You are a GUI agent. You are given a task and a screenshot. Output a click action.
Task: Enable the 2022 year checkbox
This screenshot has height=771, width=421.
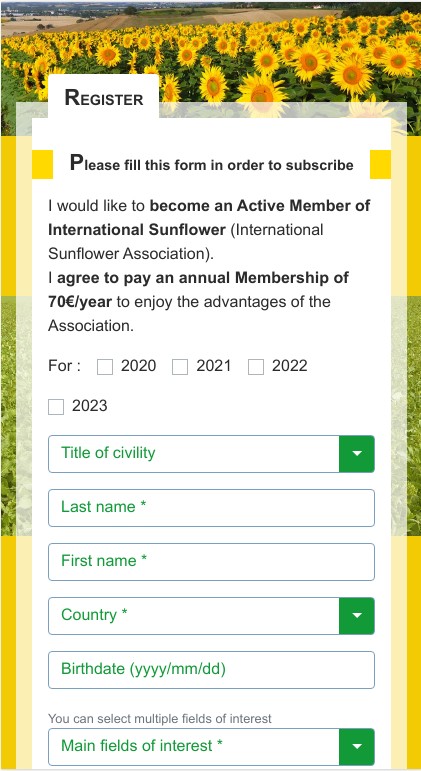point(256,367)
